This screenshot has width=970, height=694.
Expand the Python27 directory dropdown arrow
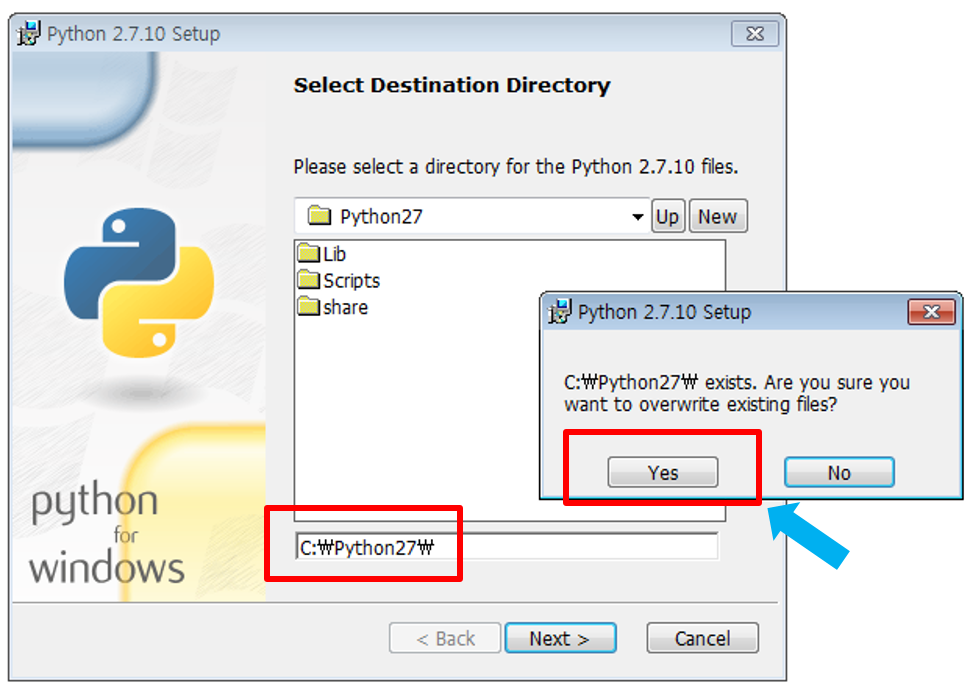tap(637, 217)
